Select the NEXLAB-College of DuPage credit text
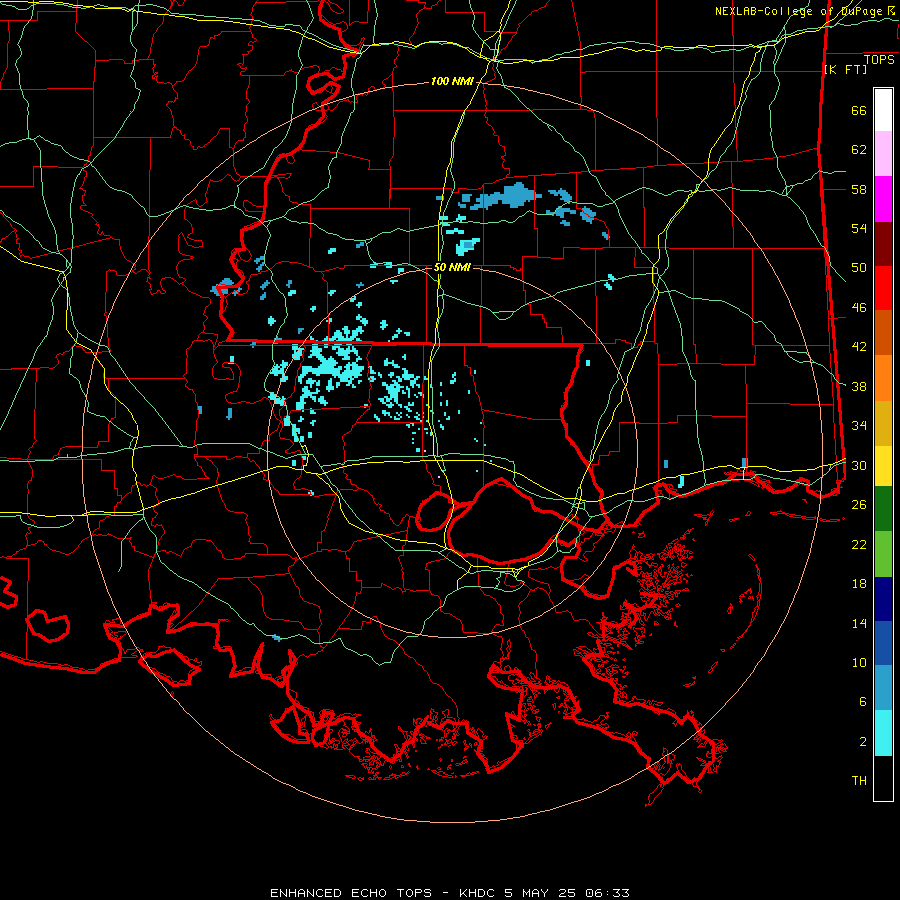This screenshot has width=900, height=900. point(804,11)
